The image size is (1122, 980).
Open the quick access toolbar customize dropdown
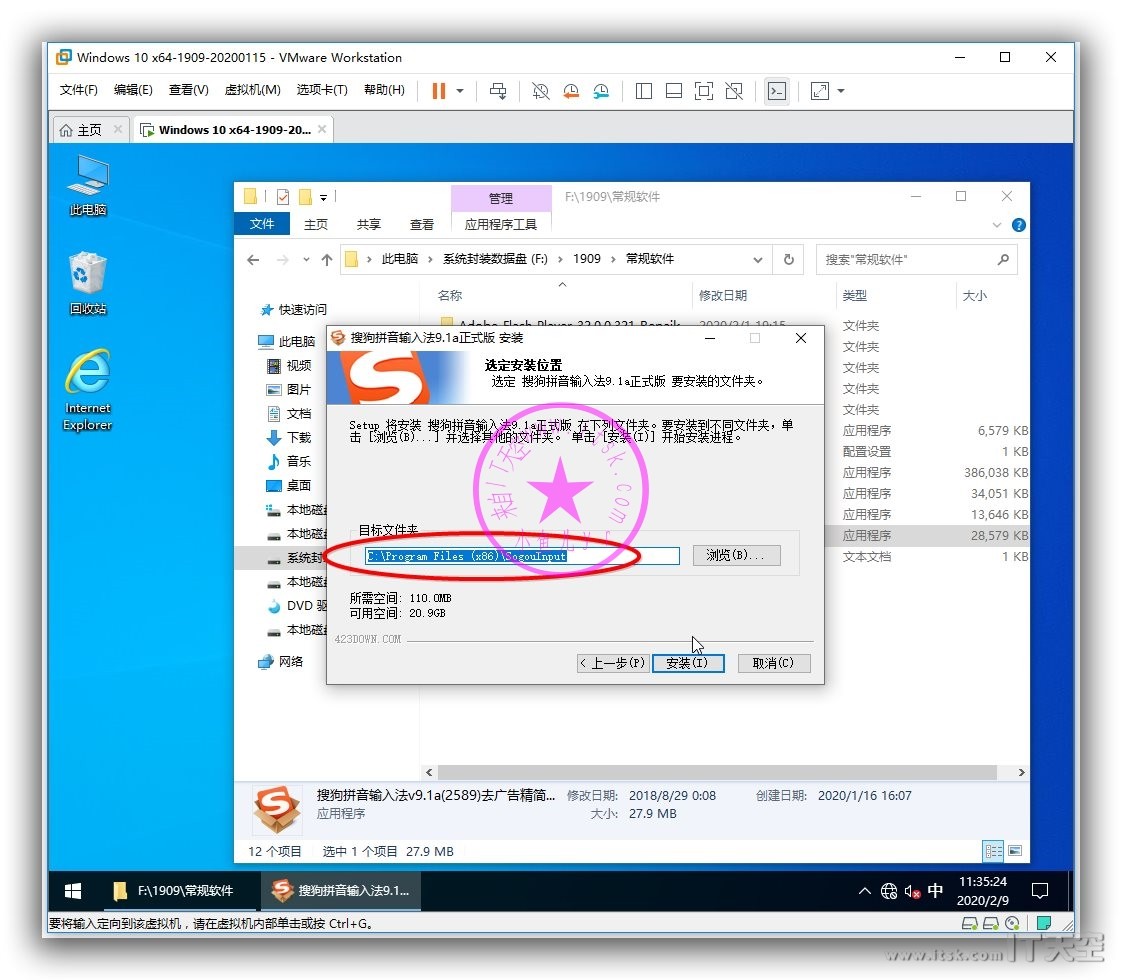[x=323, y=197]
